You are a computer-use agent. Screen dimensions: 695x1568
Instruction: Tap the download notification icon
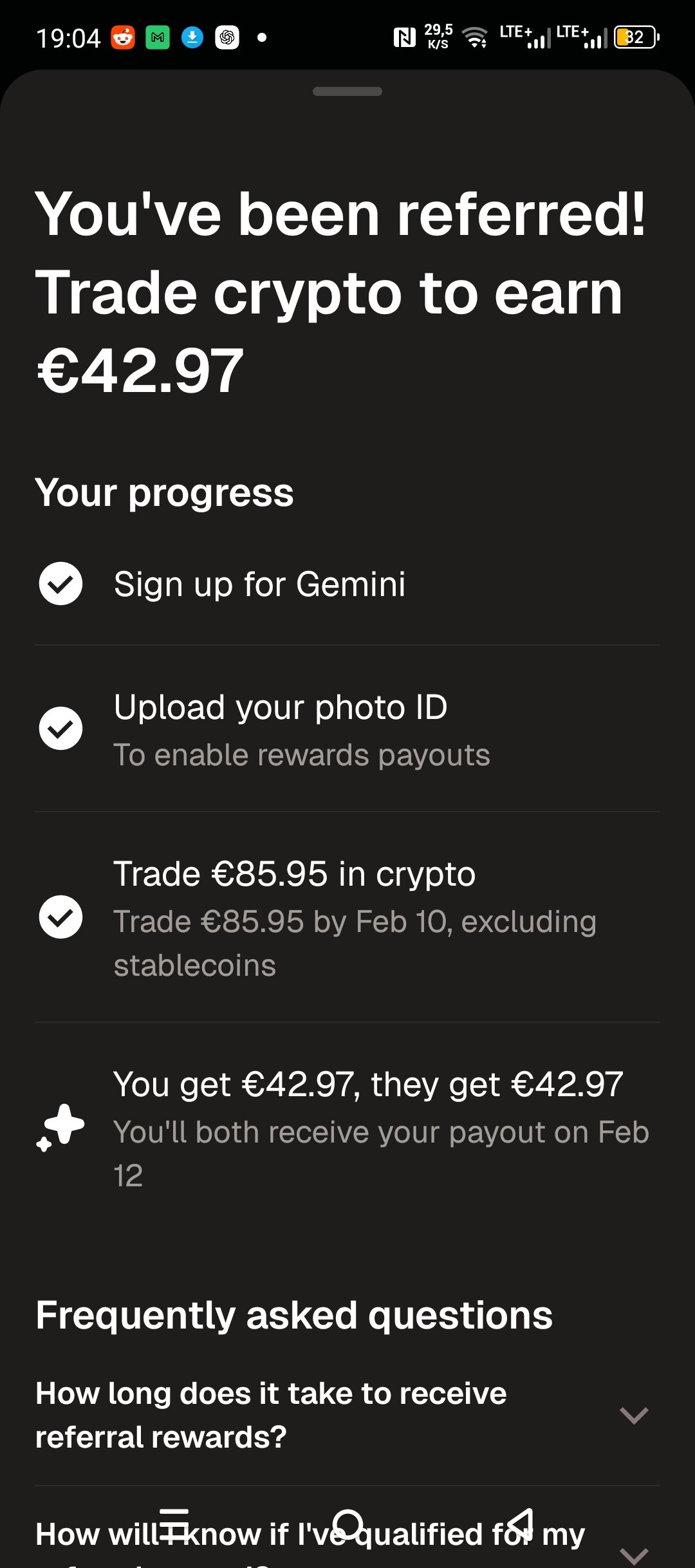(x=192, y=38)
